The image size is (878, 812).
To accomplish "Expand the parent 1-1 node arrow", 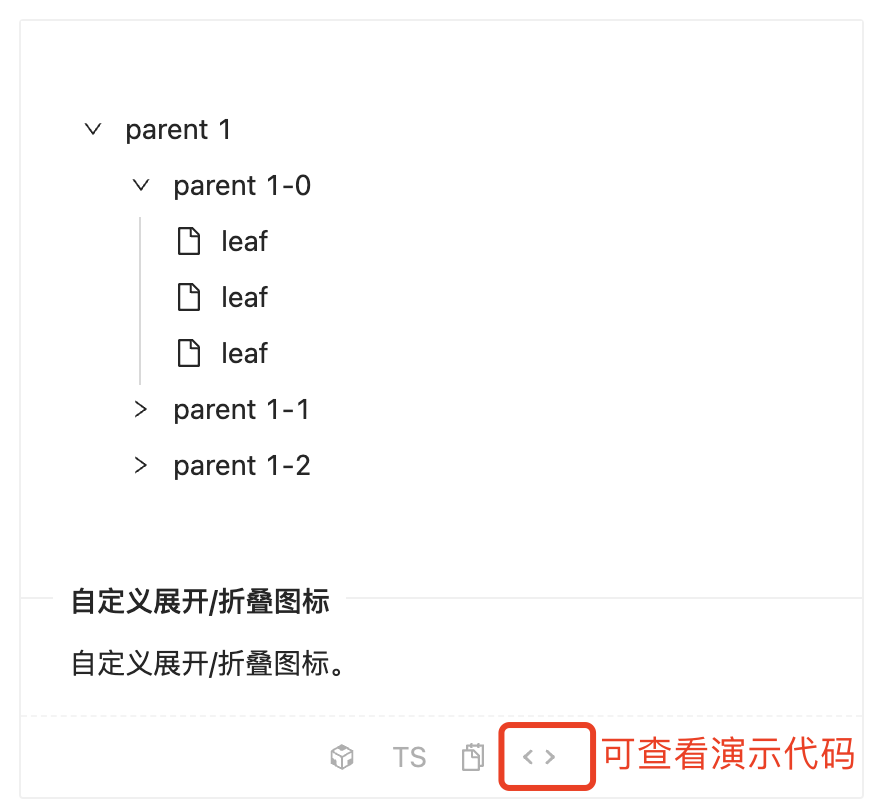I will click(x=141, y=409).
